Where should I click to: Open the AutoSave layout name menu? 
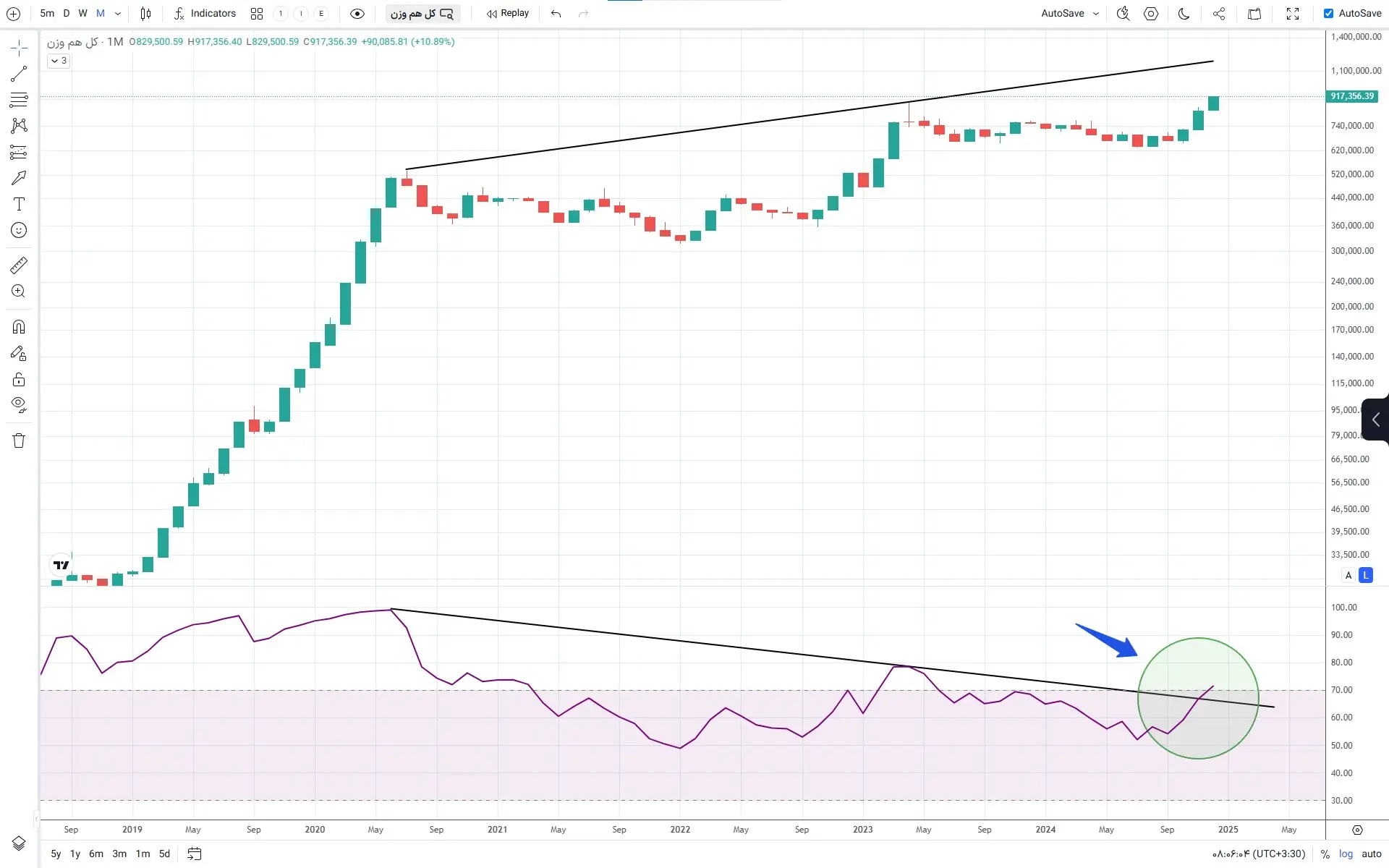pos(1062,14)
